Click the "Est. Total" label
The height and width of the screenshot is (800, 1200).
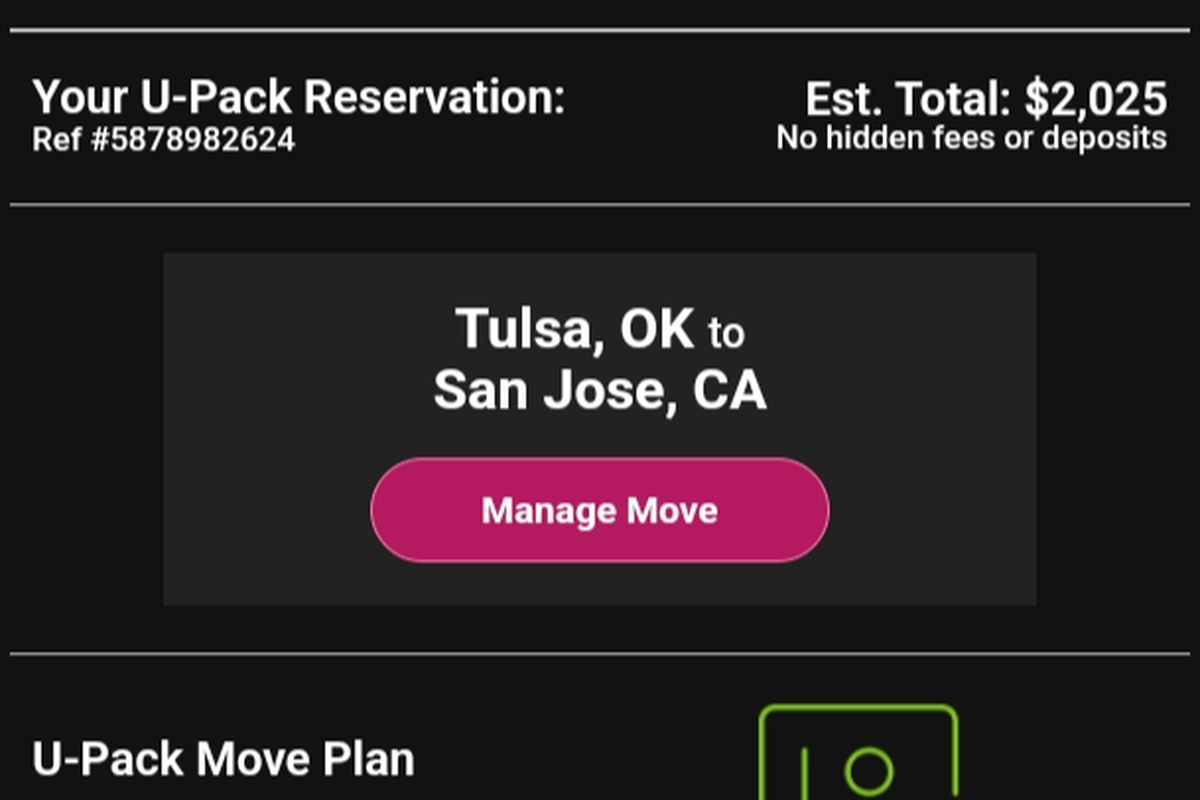910,99
